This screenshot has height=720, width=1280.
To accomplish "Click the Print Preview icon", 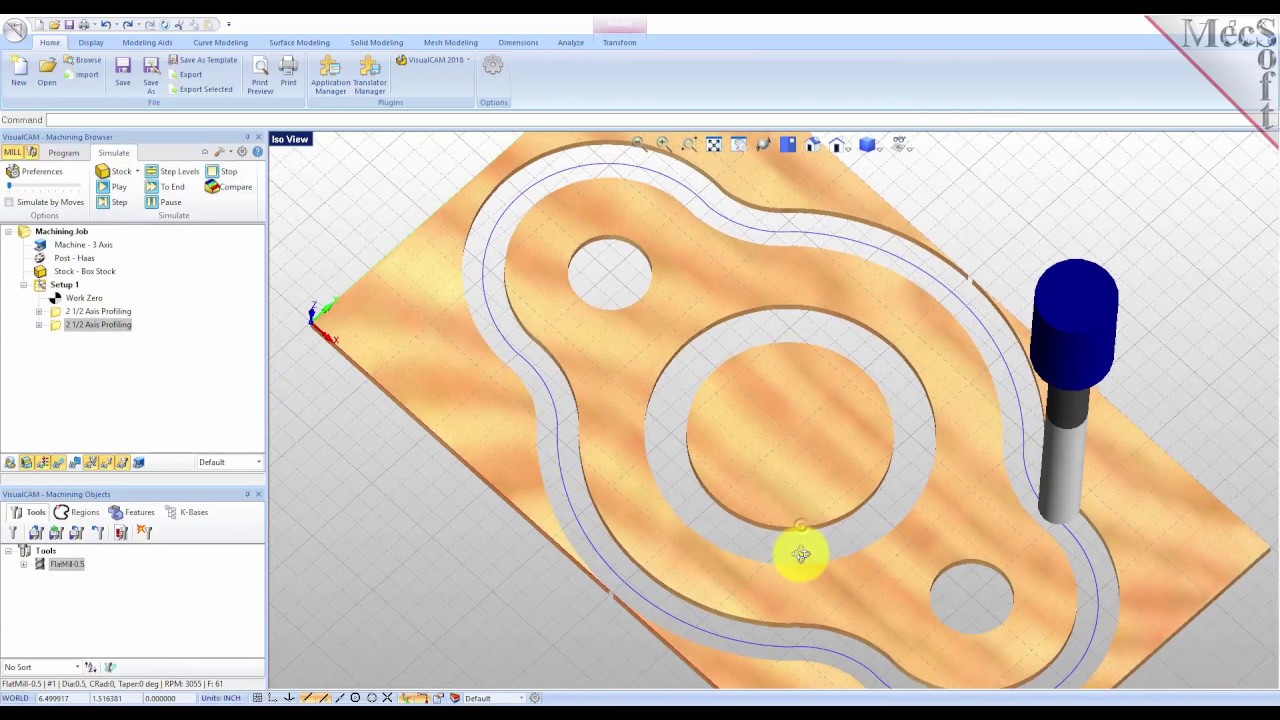I will pyautogui.click(x=260, y=75).
